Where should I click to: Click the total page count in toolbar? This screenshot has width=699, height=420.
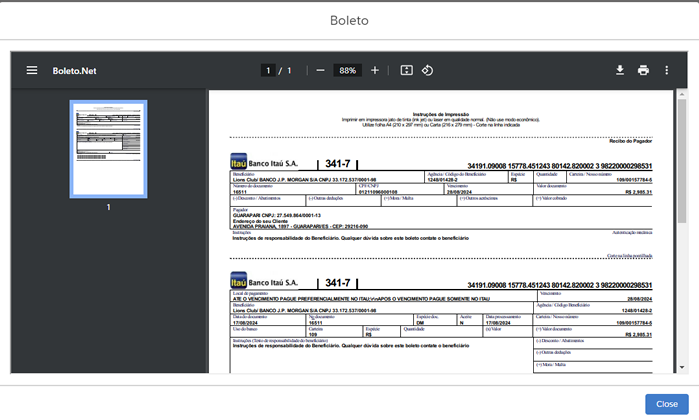pos(290,71)
